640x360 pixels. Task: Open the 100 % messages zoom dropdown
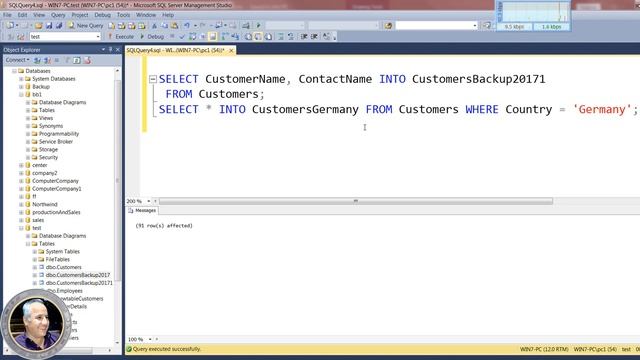[x=150, y=339]
